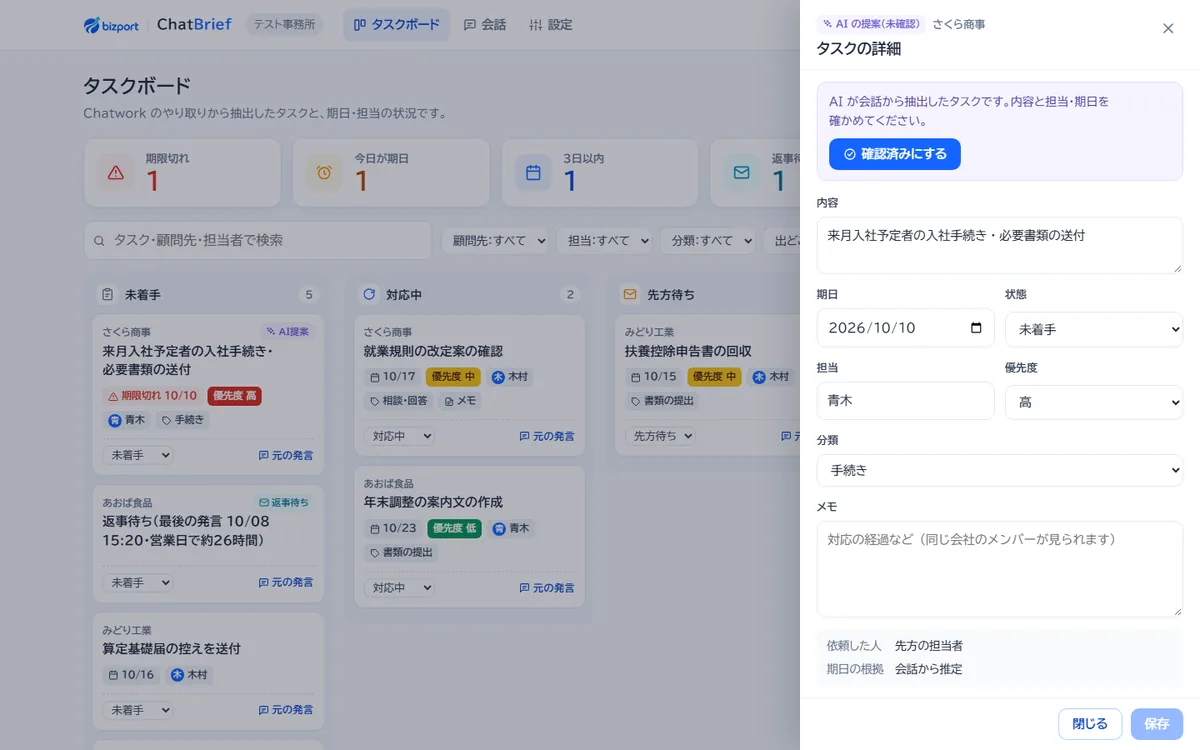Click the 先方待ち column envelope icon
The width and height of the screenshot is (1200, 750).
[630, 295]
